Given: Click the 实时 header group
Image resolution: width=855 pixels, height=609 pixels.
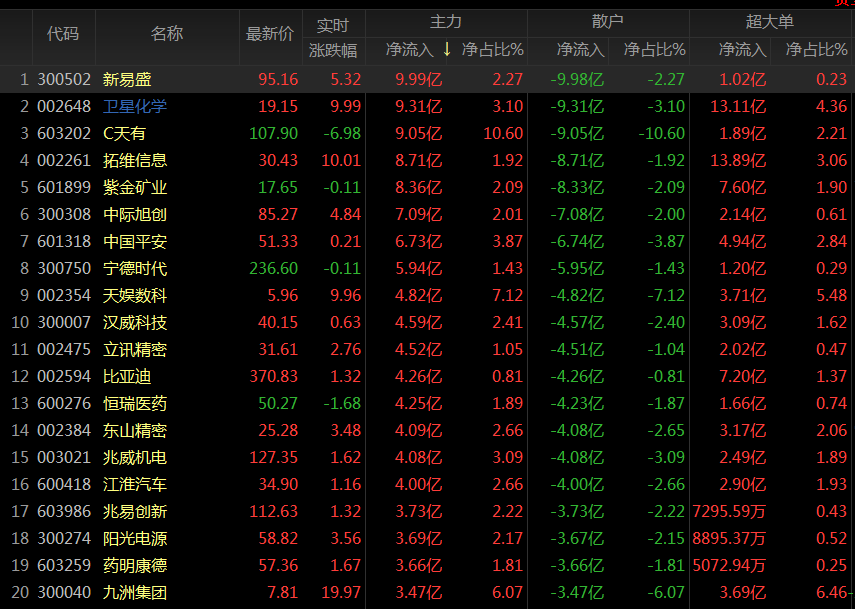Looking at the screenshot, I should (x=333, y=25).
